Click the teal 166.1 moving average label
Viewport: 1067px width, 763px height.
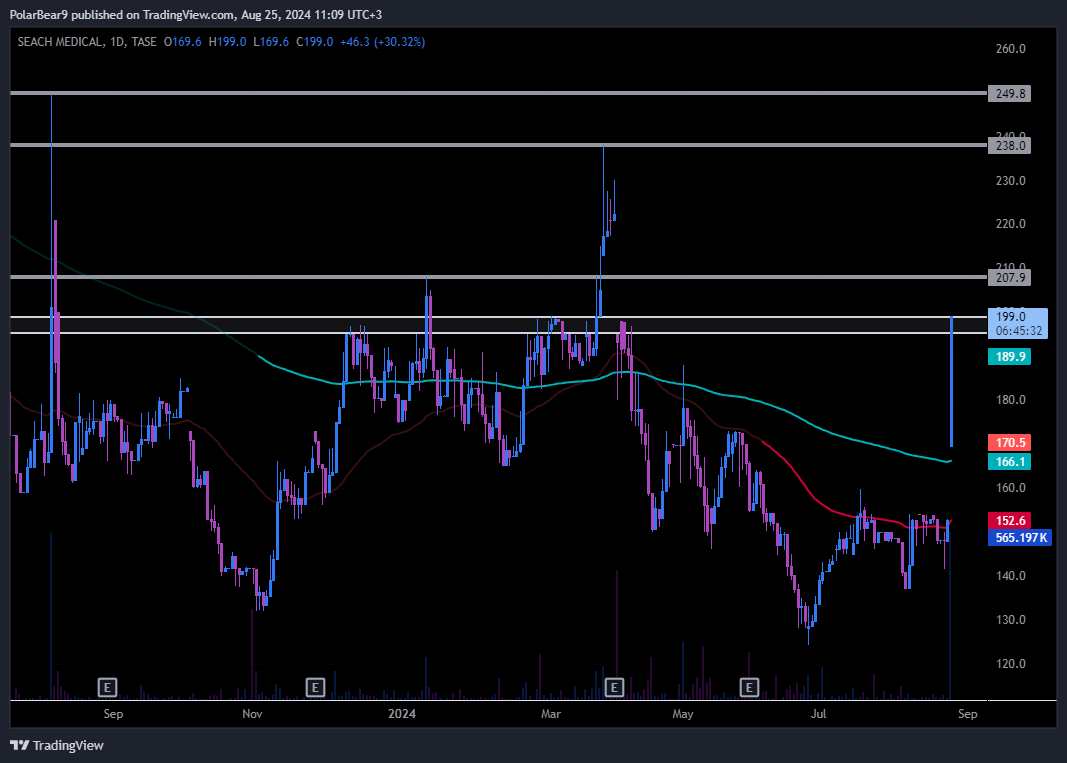(1010, 462)
